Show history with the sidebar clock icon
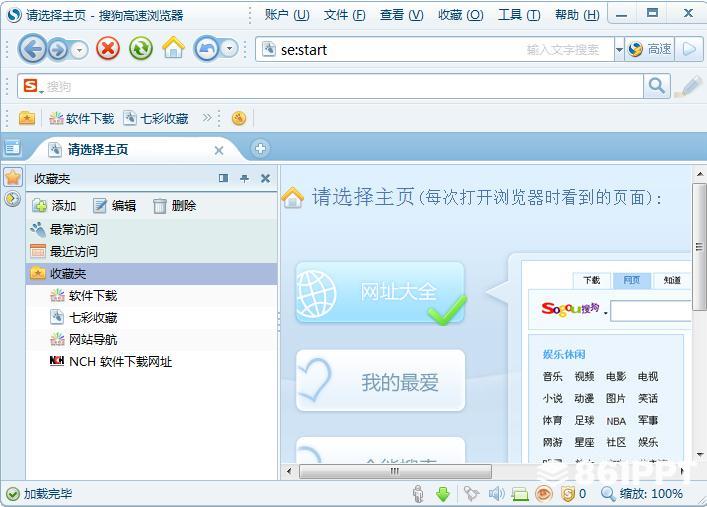 (x=13, y=198)
